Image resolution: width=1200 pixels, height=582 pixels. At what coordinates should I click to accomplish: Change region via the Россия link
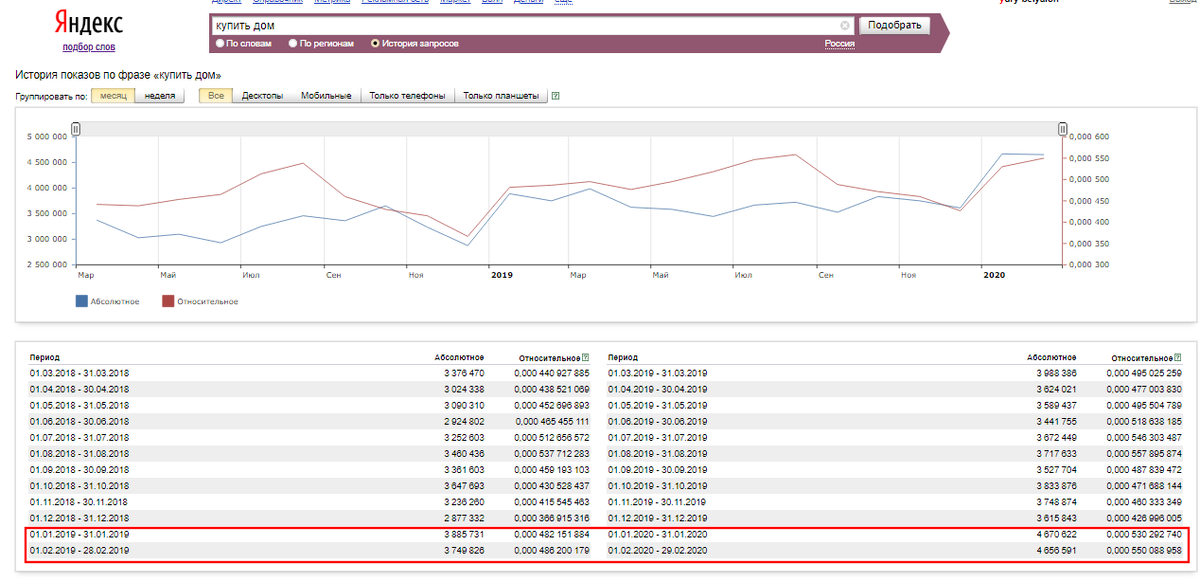pos(840,44)
